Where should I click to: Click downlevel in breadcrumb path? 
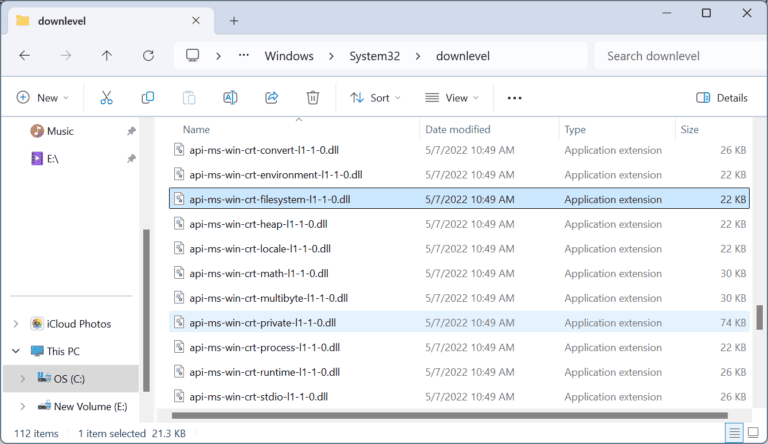(x=463, y=56)
